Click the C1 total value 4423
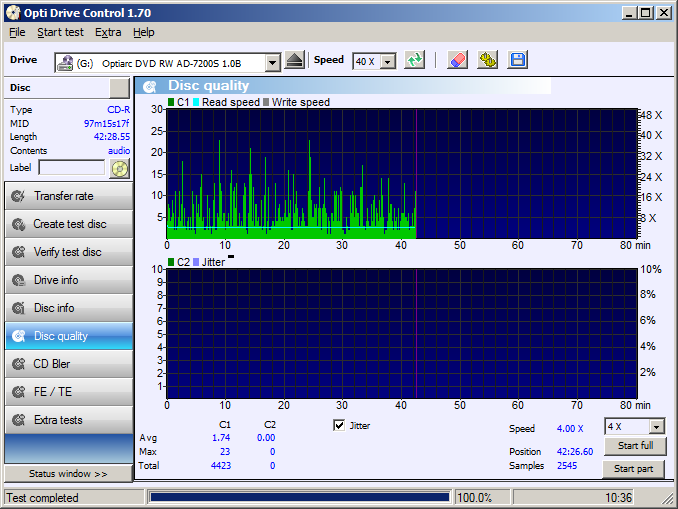The image size is (678, 509). point(221,466)
